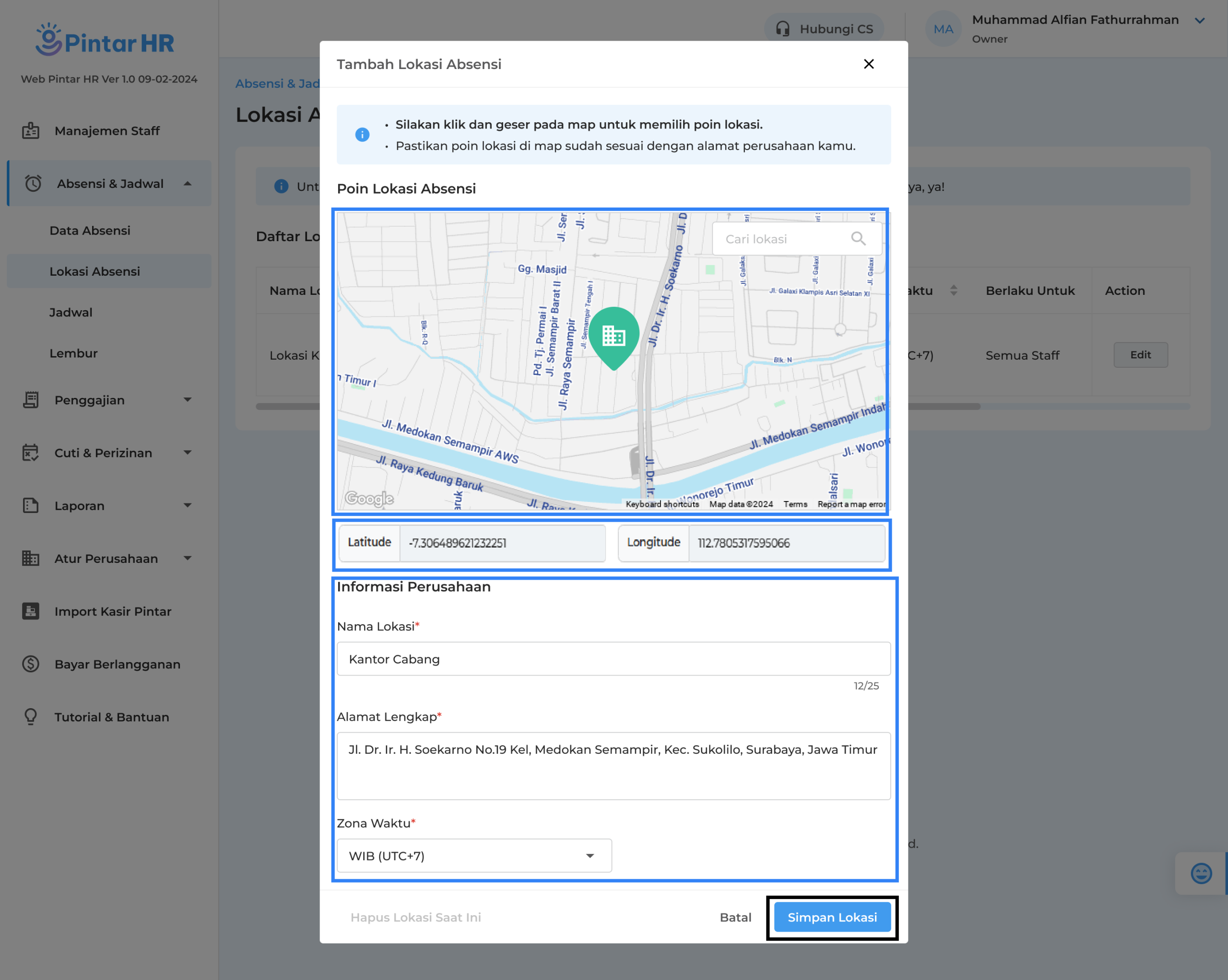Click the info icon in the background page banner

pos(282,186)
